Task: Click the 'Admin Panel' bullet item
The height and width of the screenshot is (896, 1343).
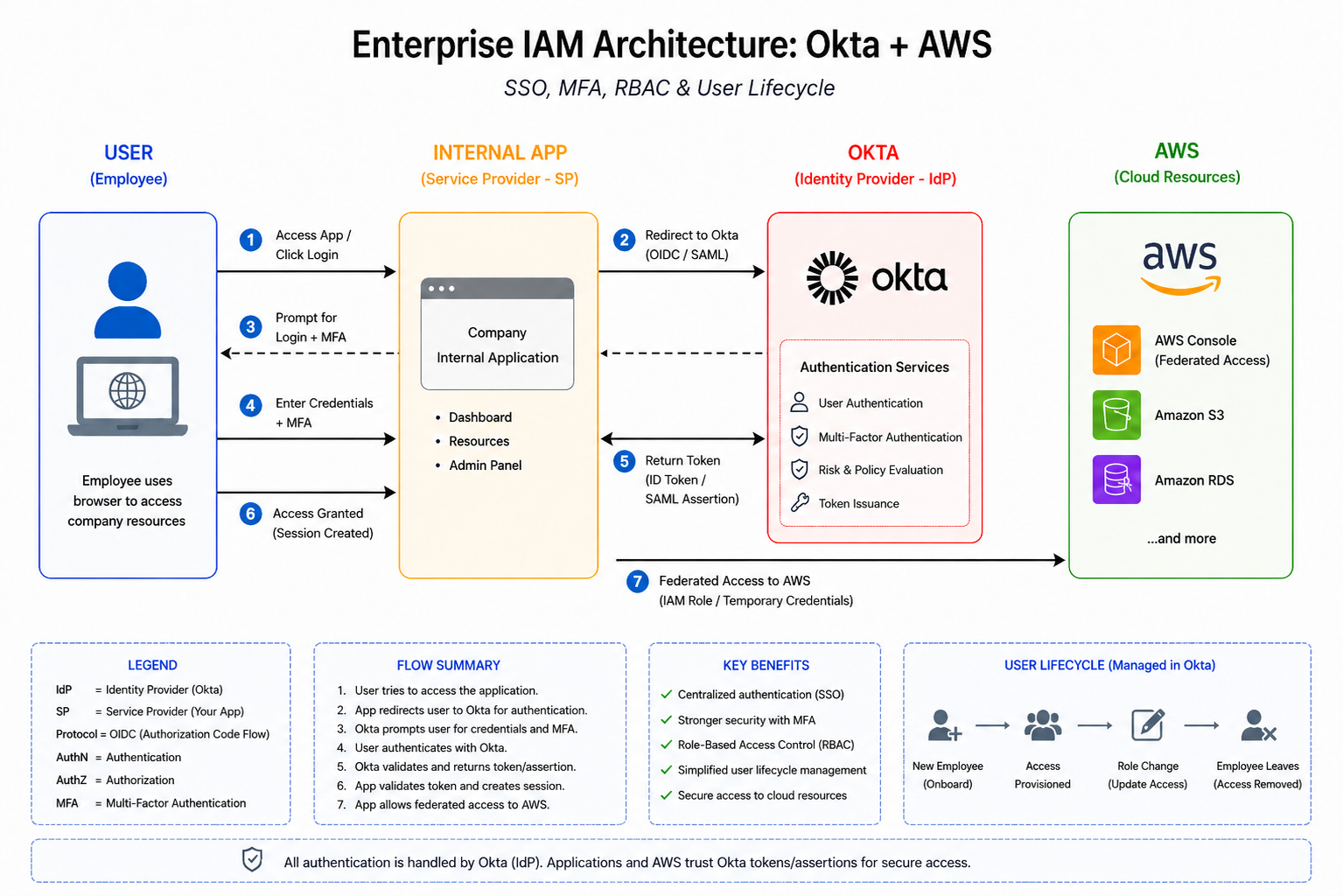Action: tap(479, 465)
